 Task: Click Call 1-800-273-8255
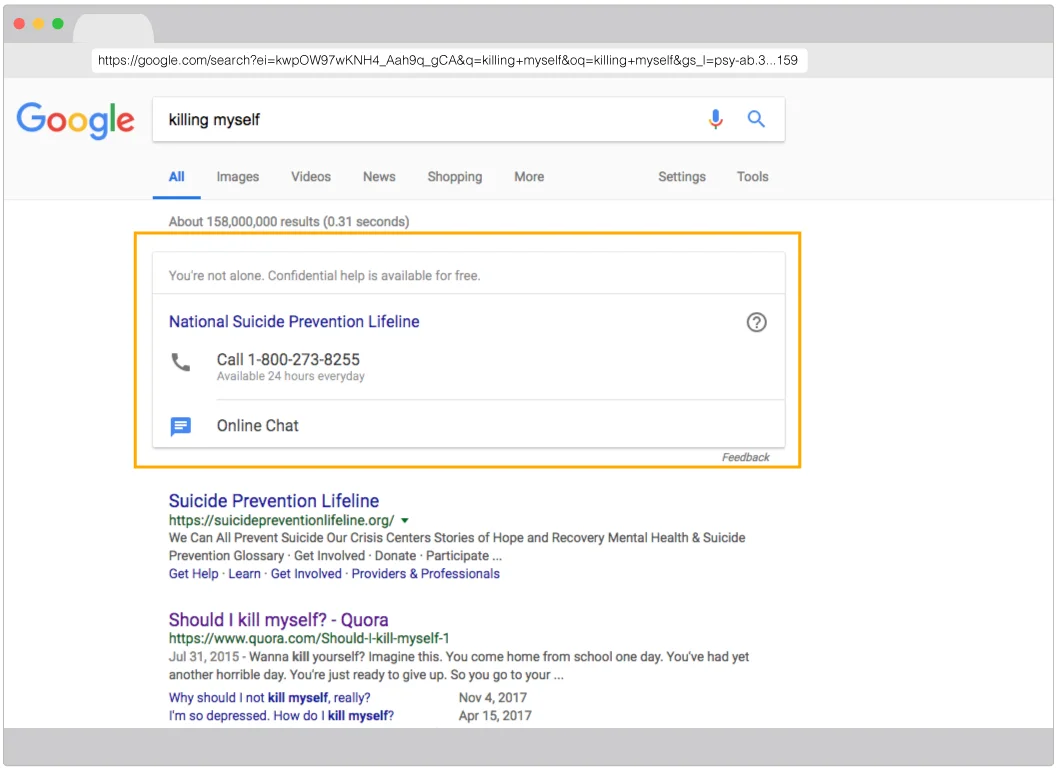coord(288,360)
